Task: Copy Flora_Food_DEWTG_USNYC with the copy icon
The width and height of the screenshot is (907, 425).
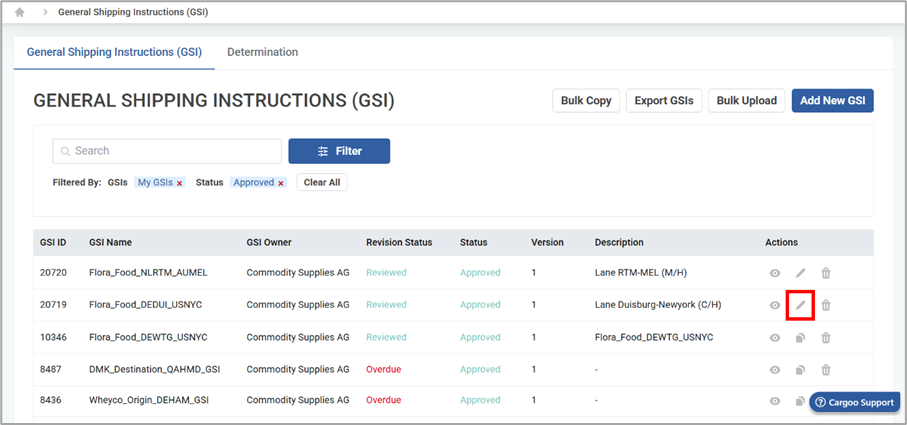Action: pyautogui.click(x=801, y=338)
